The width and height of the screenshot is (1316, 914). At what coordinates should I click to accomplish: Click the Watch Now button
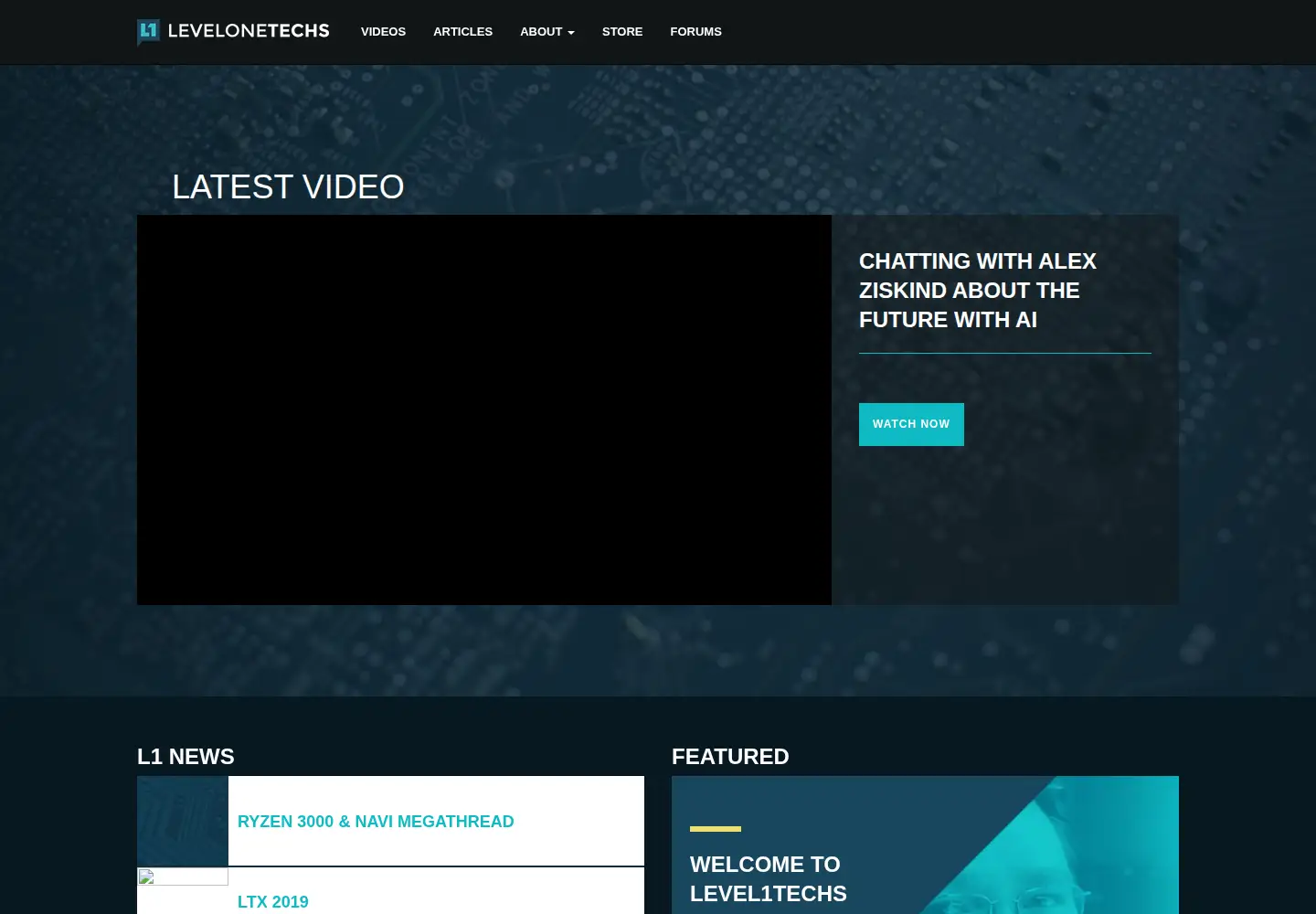click(911, 424)
